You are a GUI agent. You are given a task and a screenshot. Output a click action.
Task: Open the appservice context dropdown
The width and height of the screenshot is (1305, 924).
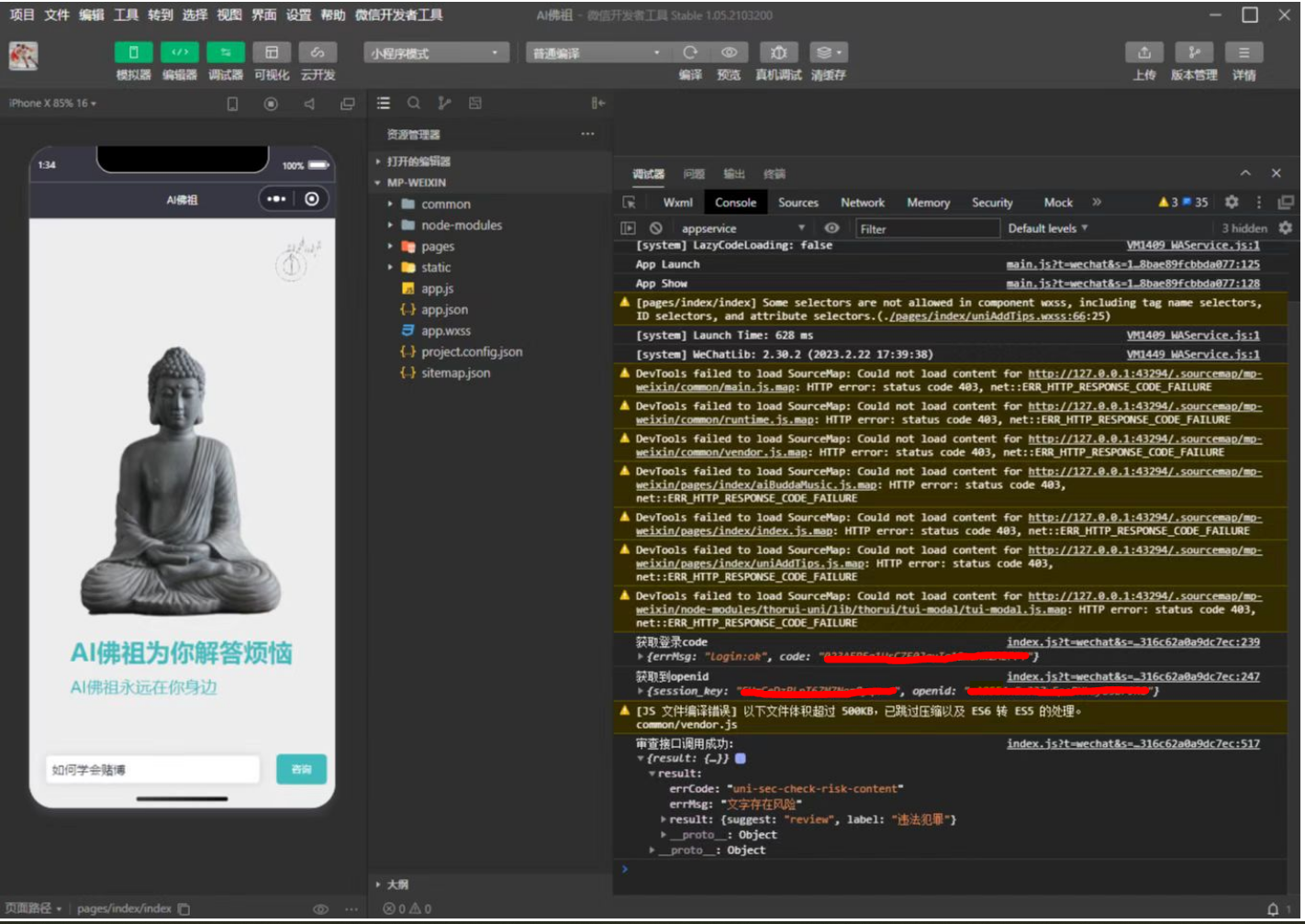click(x=742, y=228)
